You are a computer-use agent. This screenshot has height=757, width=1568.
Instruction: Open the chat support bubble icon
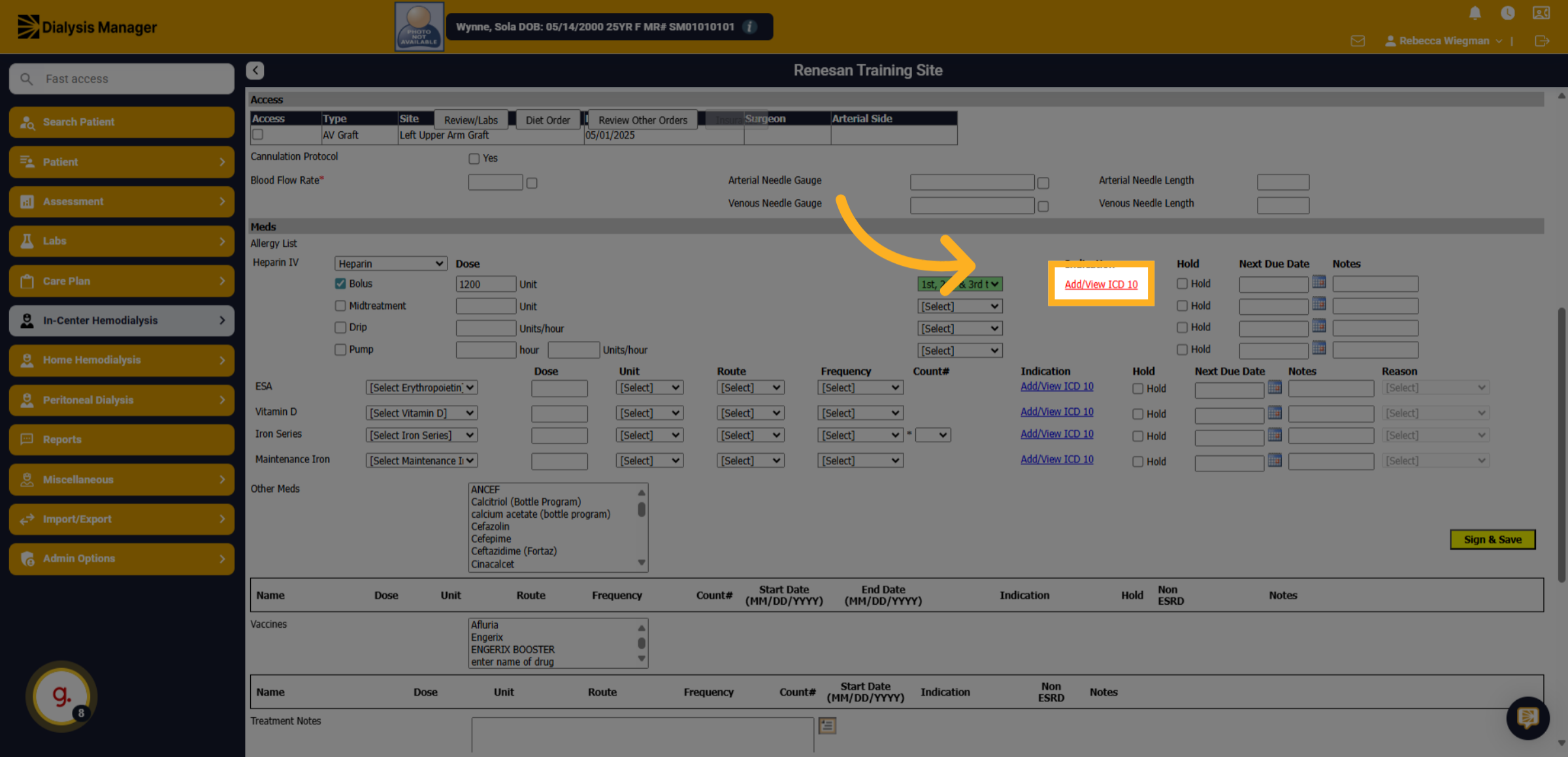coord(1527,718)
